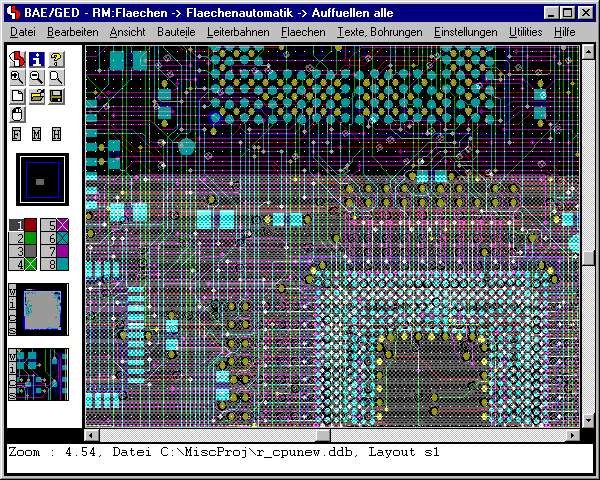This screenshot has height=480, width=600.
Task: Open file using the yellow folder icon
Action: tap(36, 96)
